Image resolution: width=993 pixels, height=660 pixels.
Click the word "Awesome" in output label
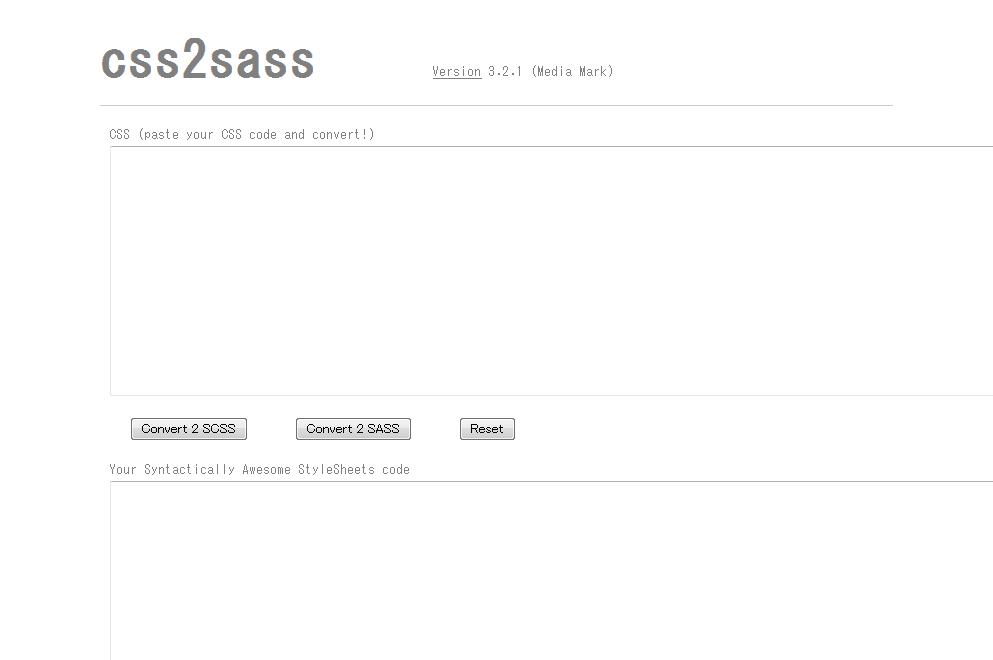click(x=266, y=469)
